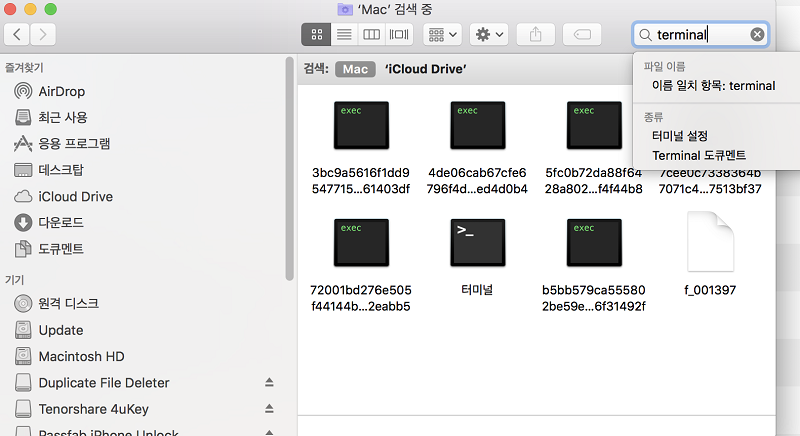Switch to column view mode

371,34
